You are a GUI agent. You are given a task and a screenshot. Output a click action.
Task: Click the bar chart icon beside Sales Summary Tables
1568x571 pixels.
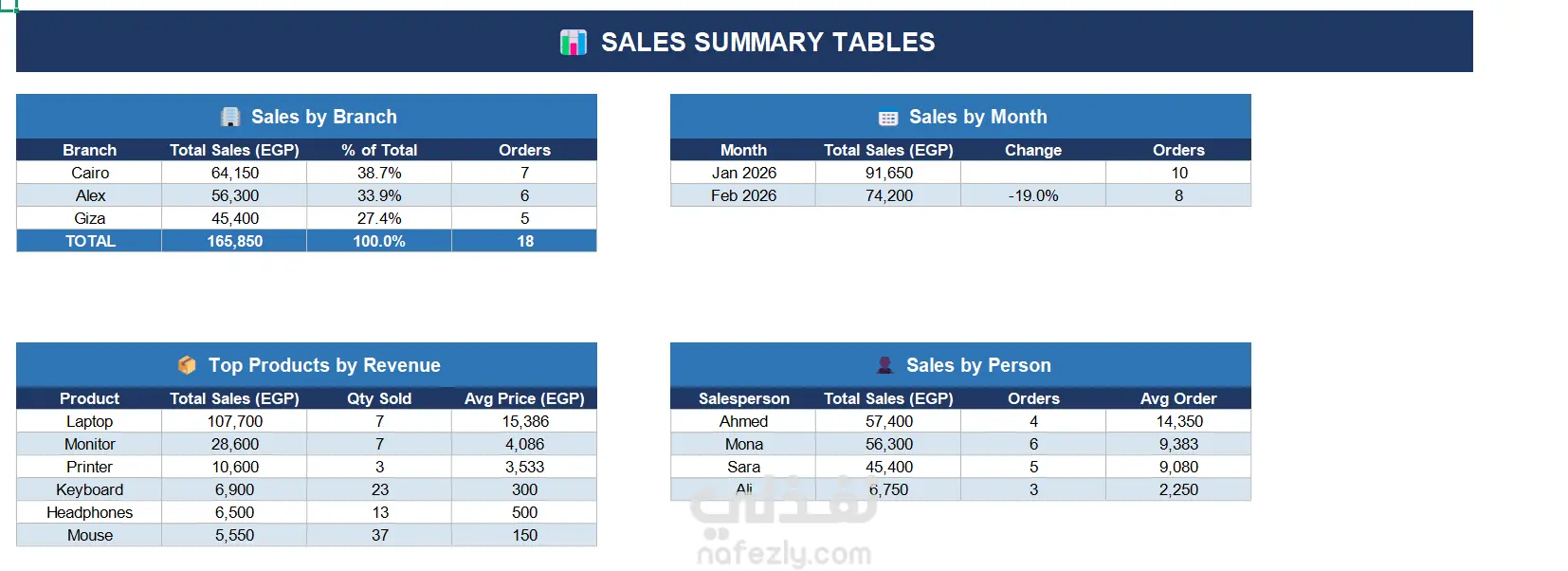(x=574, y=42)
